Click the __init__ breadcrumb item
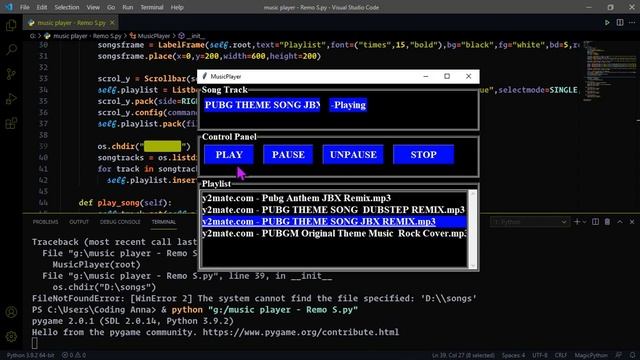This screenshot has height=360, width=640. point(192,36)
